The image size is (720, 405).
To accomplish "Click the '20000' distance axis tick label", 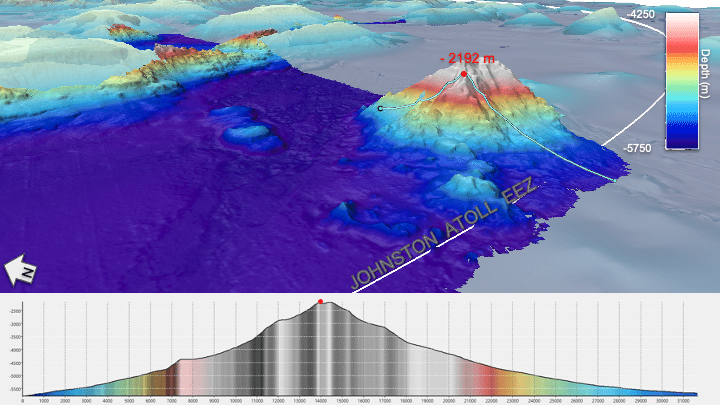I will (449, 401).
